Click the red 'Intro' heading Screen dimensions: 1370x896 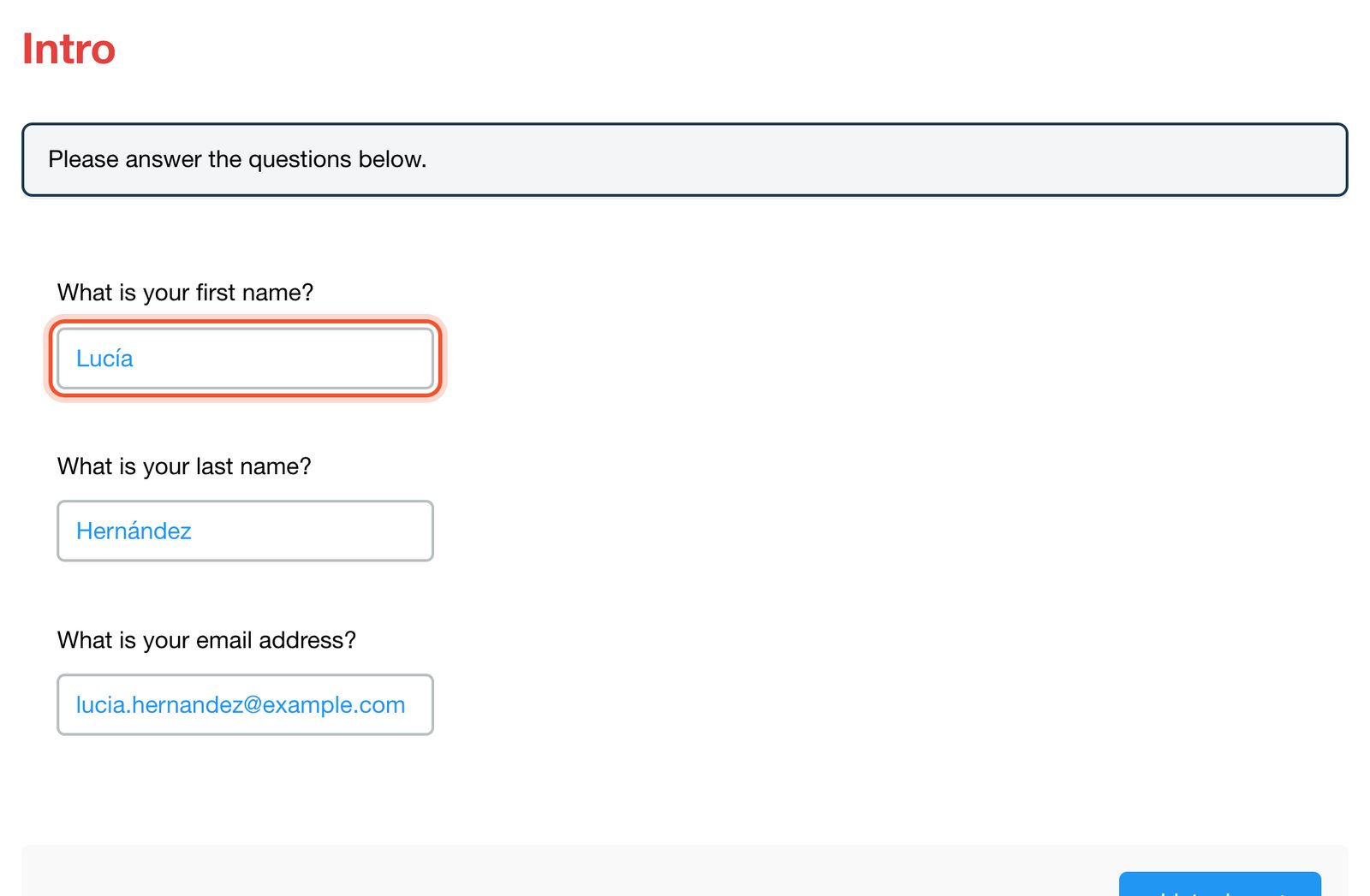tap(68, 49)
